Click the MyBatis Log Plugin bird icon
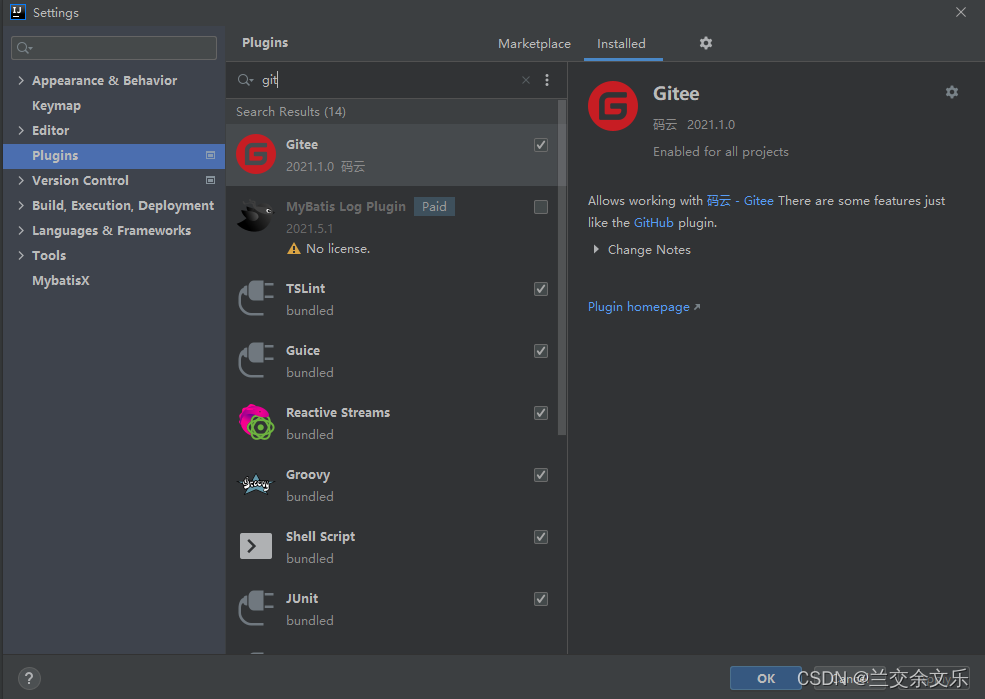The width and height of the screenshot is (985, 699). click(x=256, y=217)
